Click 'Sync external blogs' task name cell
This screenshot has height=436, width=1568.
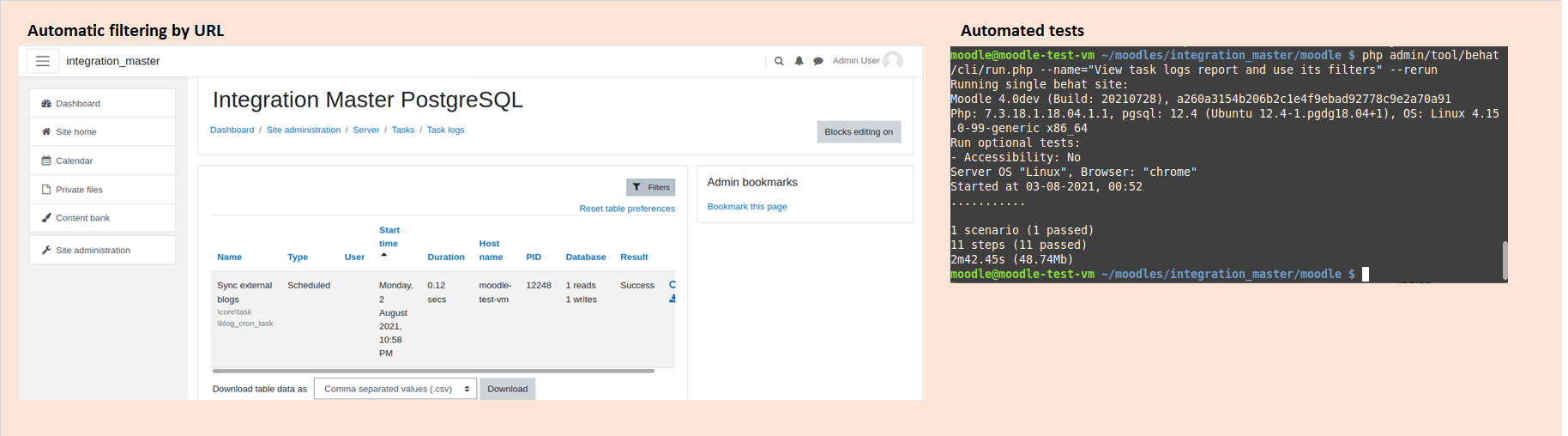click(244, 292)
